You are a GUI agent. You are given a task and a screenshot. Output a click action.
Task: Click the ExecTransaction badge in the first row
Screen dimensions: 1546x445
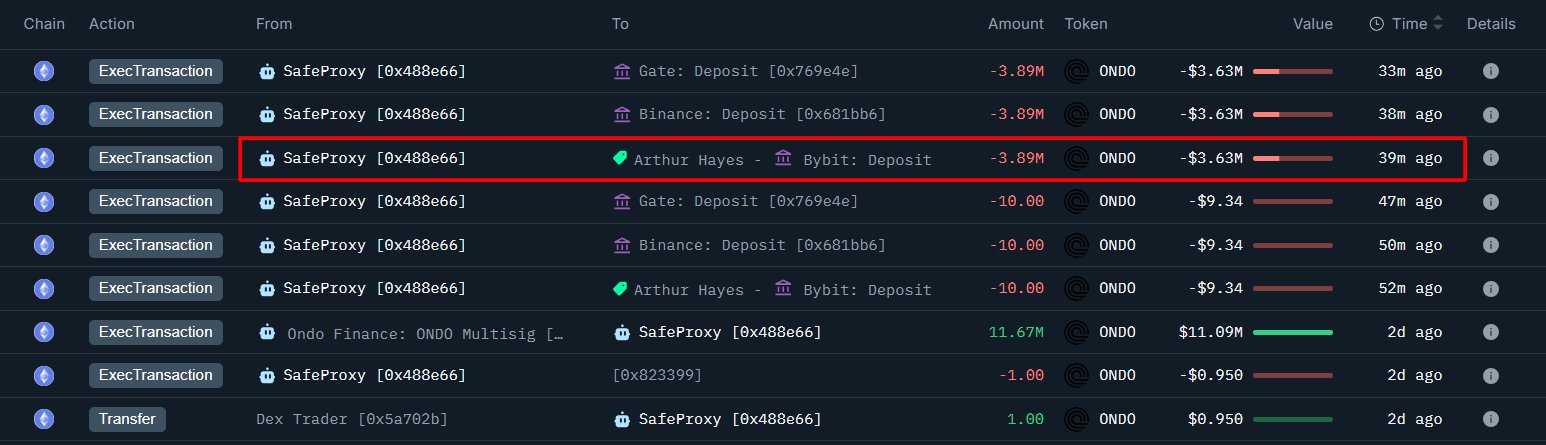[x=155, y=71]
